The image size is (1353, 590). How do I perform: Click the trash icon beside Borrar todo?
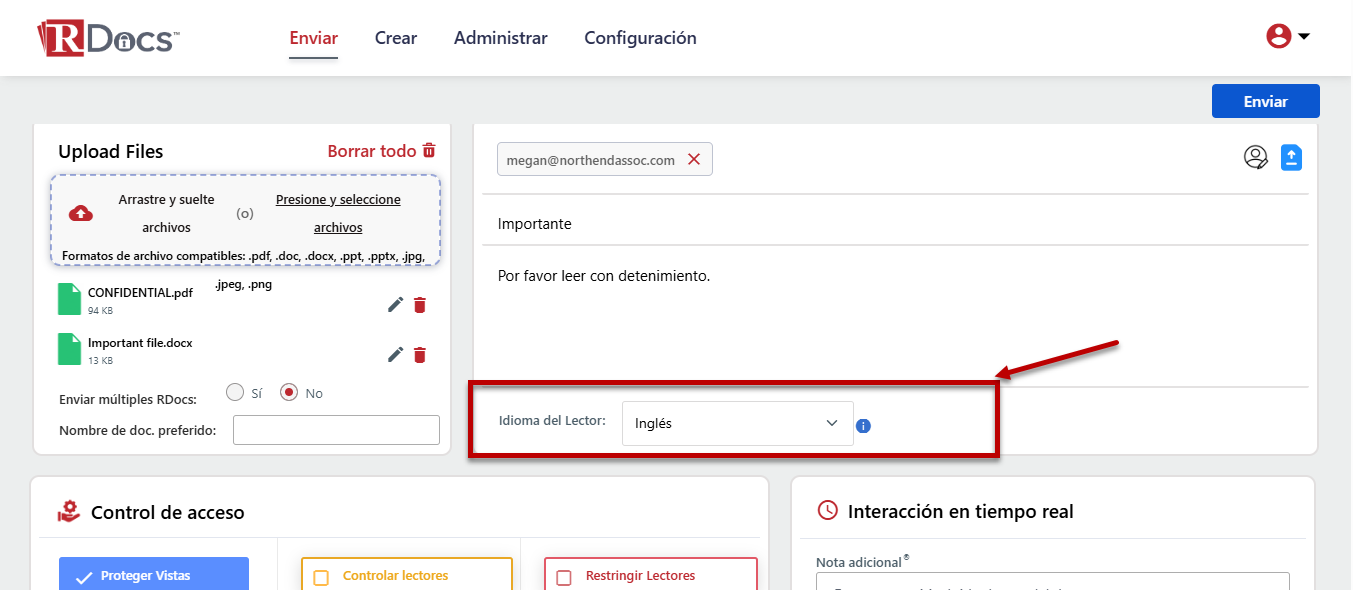[x=429, y=151]
